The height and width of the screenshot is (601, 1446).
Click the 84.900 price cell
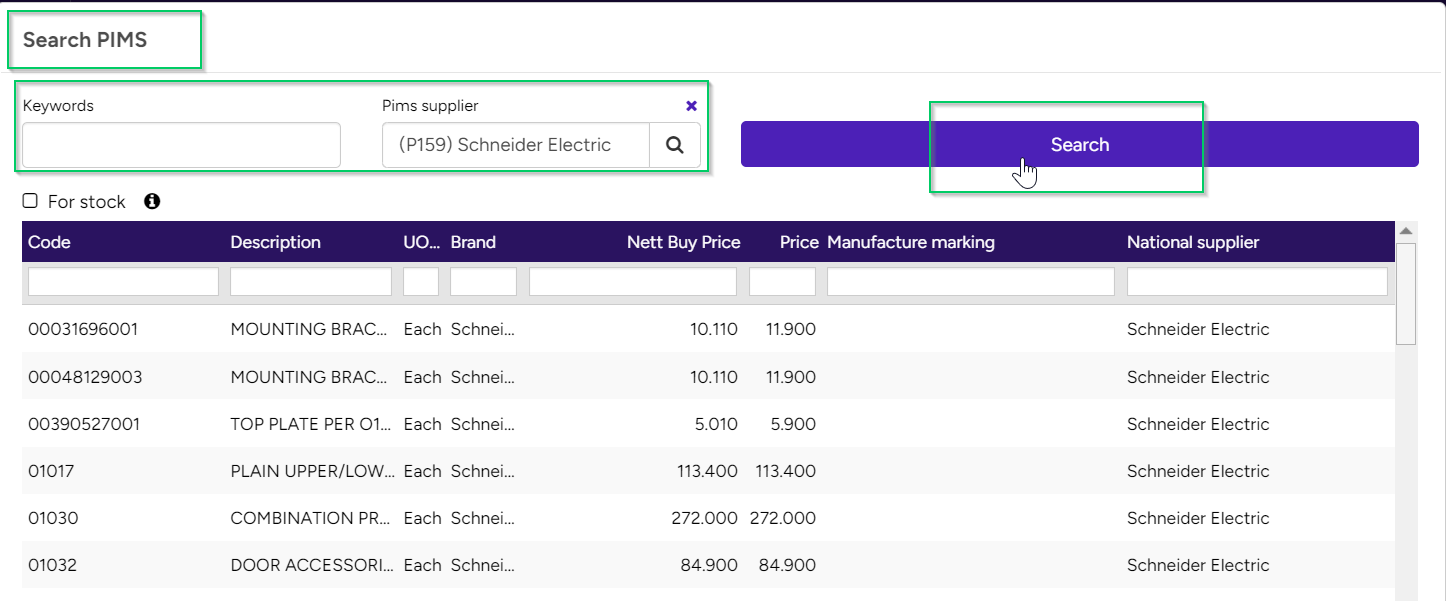coord(787,565)
